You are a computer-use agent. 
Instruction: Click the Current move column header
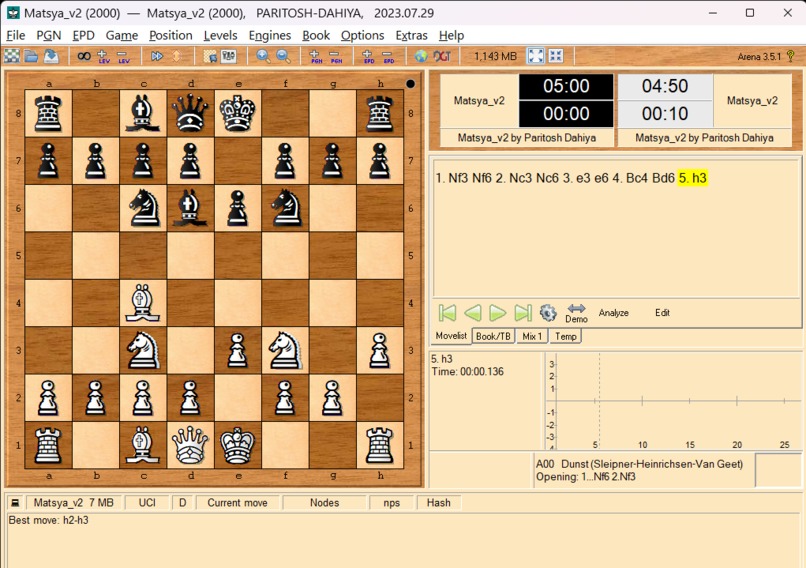click(x=237, y=503)
